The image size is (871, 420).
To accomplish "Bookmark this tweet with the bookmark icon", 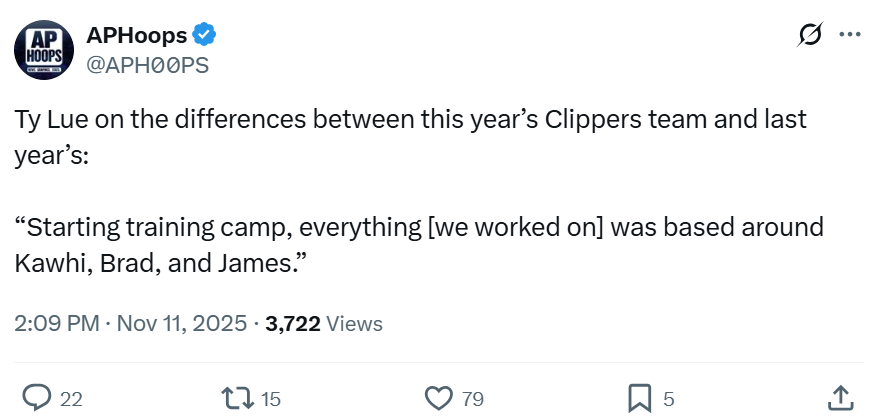I will (x=639, y=398).
